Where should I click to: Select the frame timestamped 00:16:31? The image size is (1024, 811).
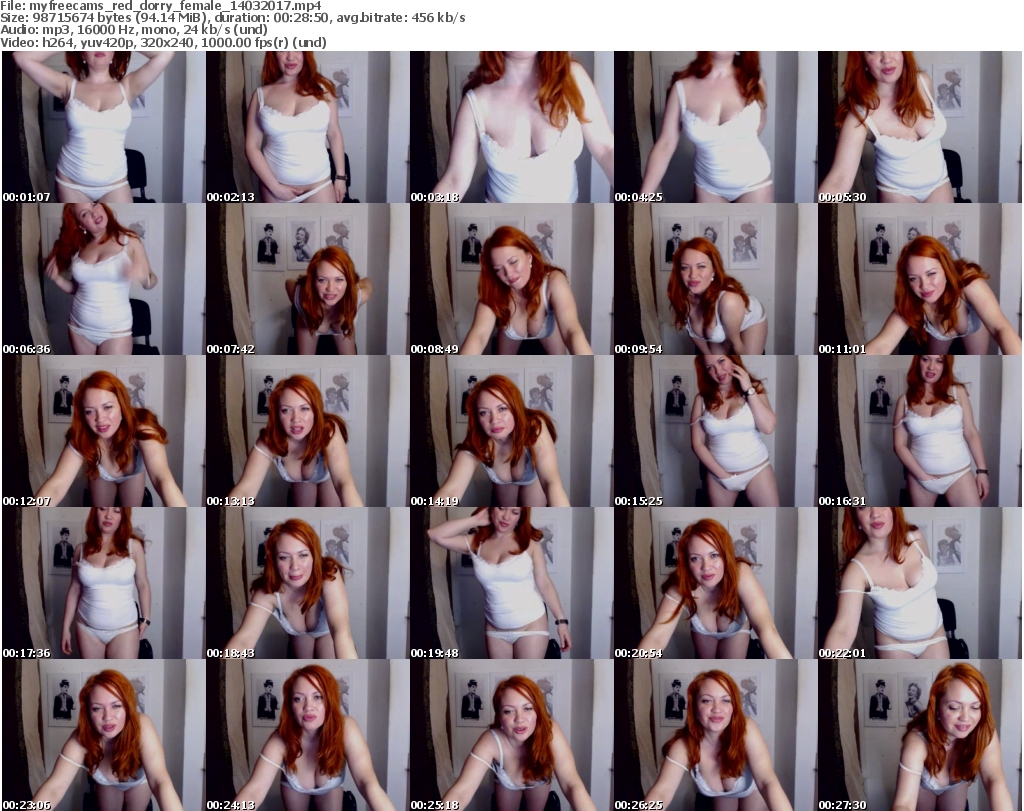pos(920,432)
